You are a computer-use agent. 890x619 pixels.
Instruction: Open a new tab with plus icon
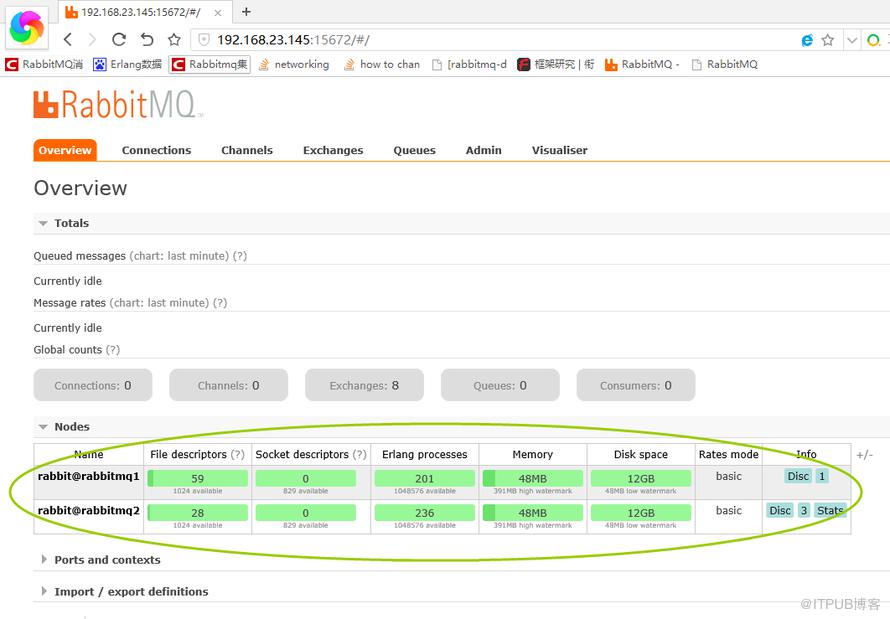[246, 11]
